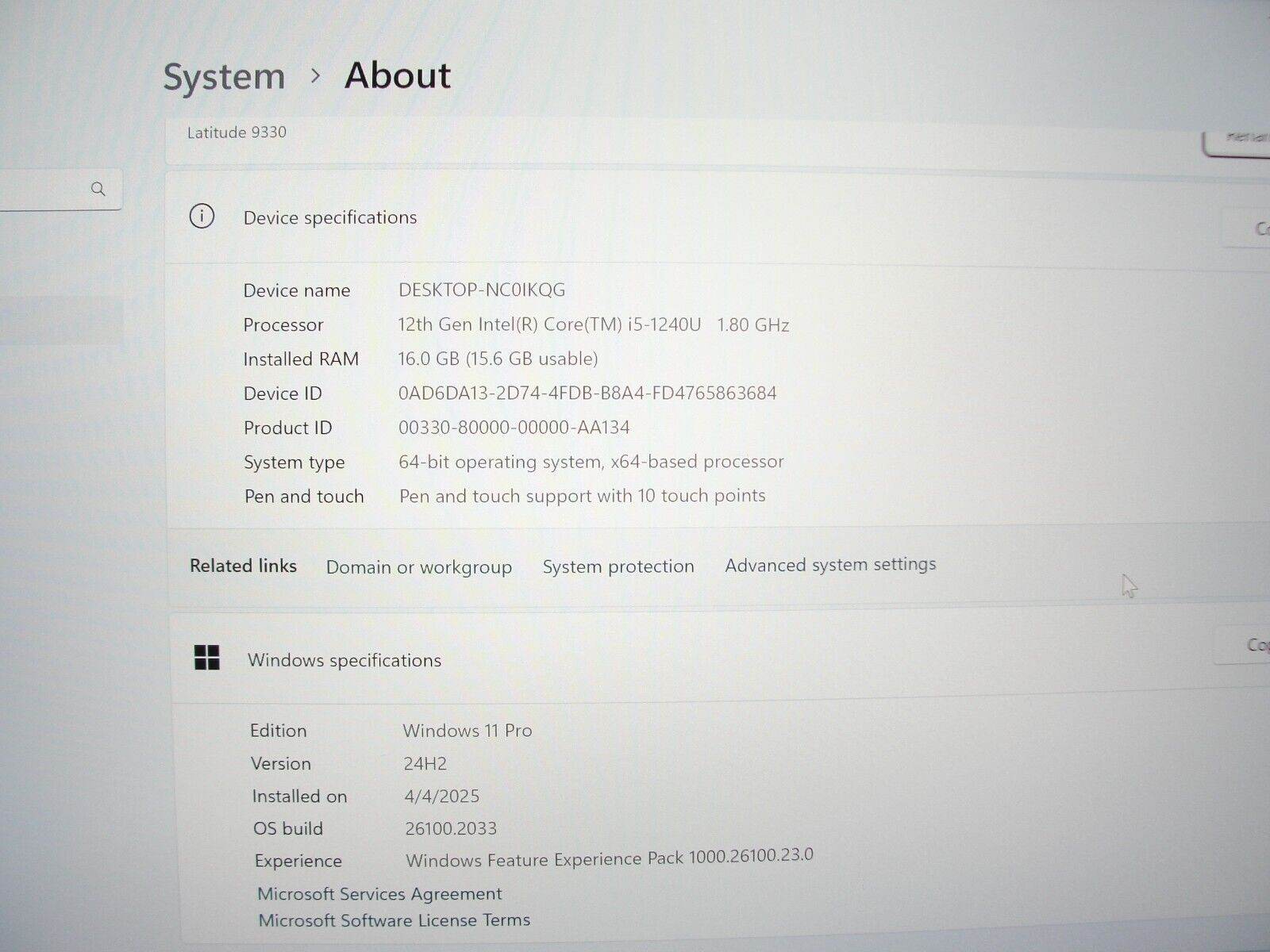Click System in the breadcrumb header
The height and width of the screenshot is (952, 1270).
point(224,75)
